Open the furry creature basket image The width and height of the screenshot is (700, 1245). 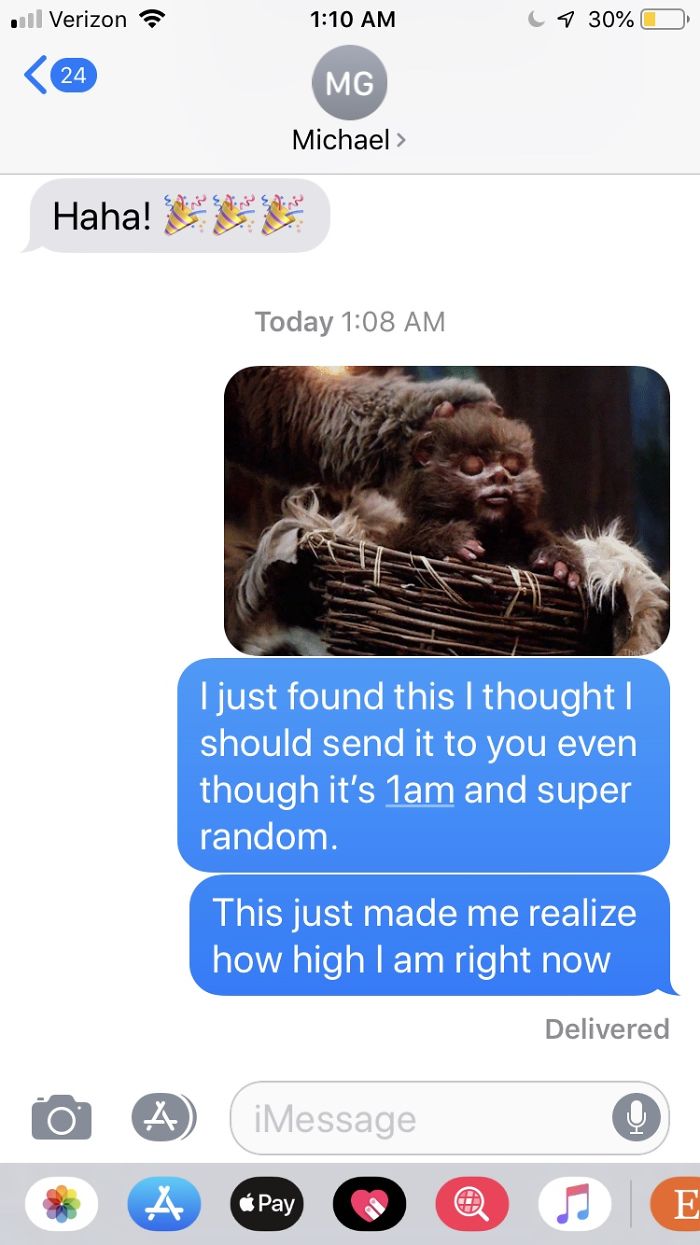(446, 511)
